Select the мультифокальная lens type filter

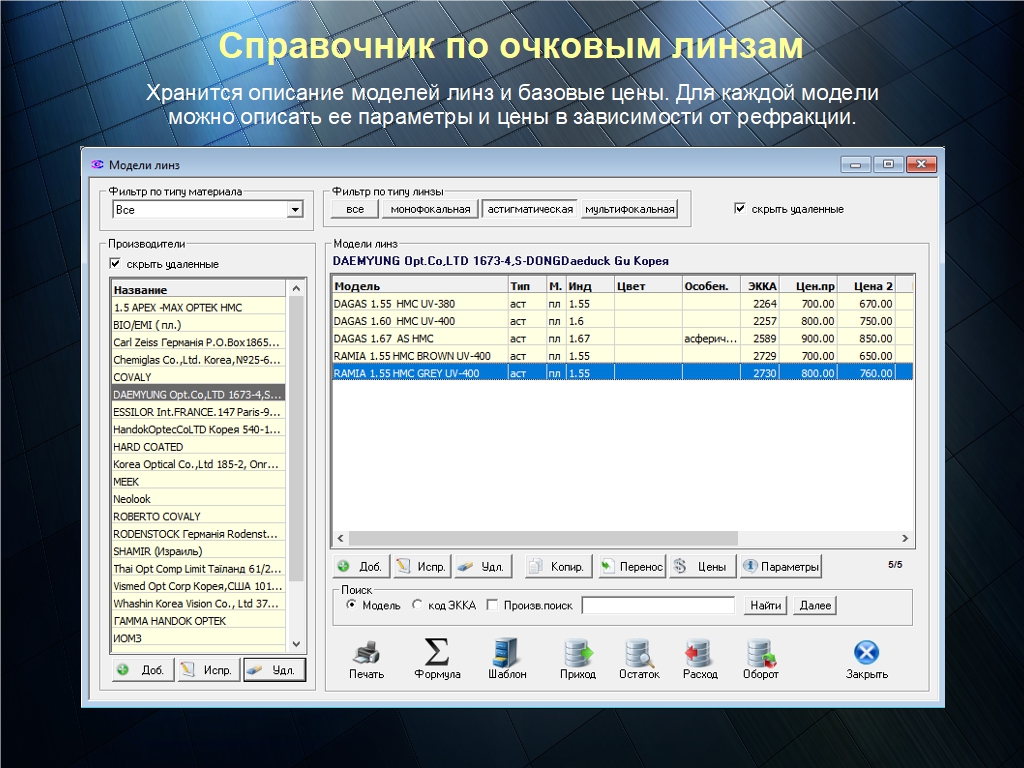tap(630, 209)
